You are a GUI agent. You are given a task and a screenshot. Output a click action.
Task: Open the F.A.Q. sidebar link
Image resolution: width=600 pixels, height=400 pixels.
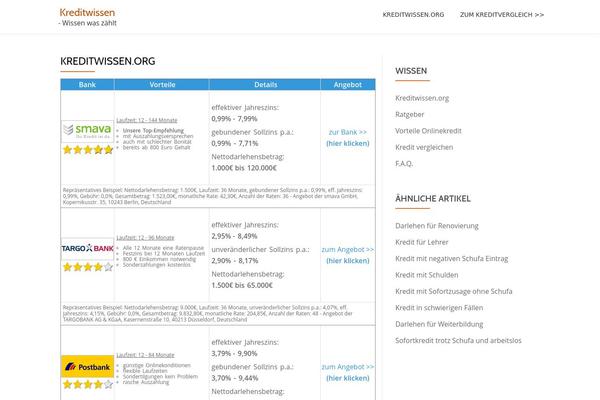[x=404, y=163]
